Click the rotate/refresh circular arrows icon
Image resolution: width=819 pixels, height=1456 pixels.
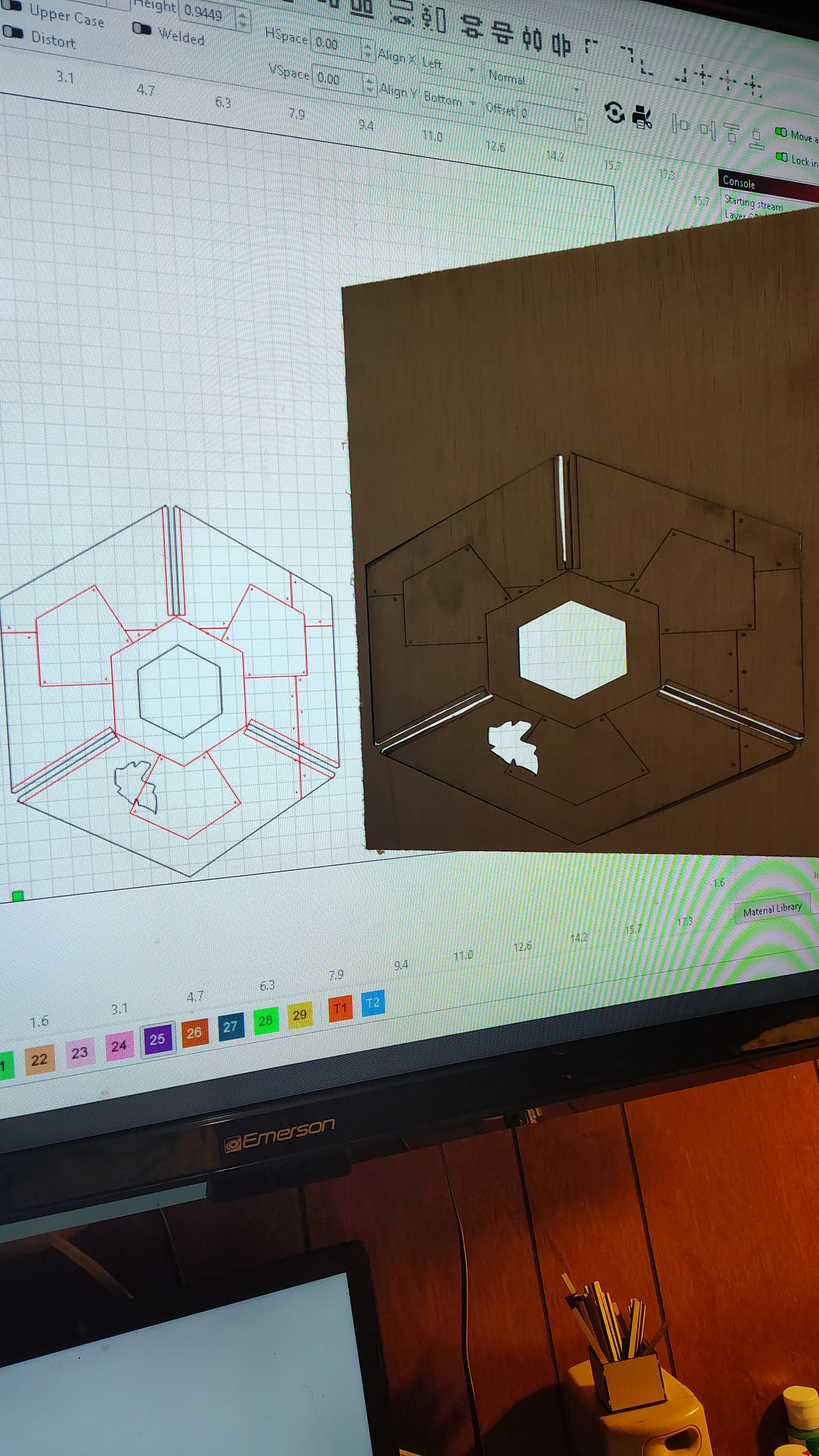coord(614,113)
